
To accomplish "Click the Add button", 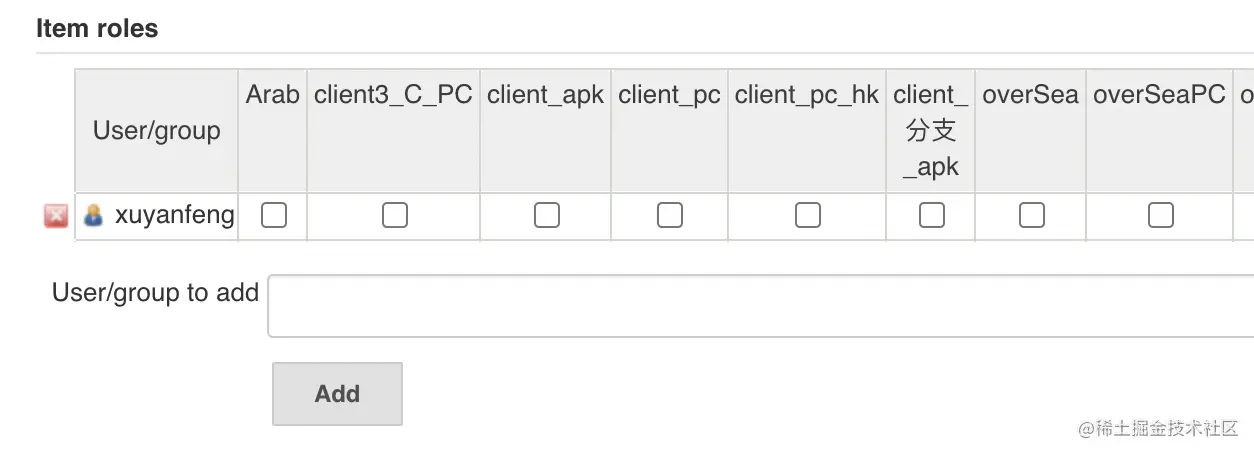I will [337, 394].
